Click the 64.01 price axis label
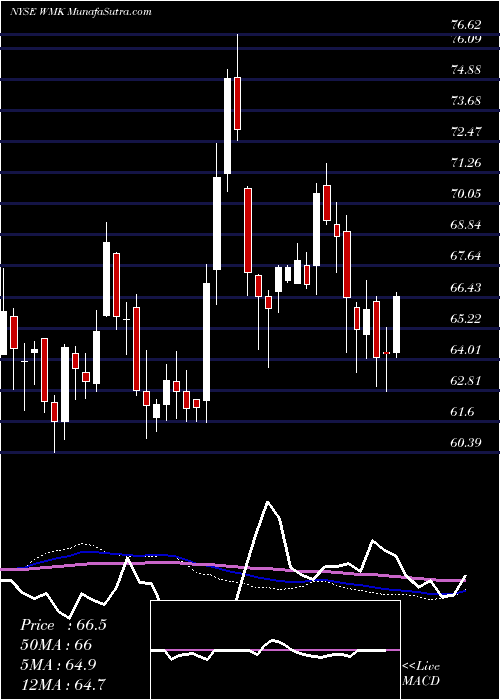 point(465,350)
